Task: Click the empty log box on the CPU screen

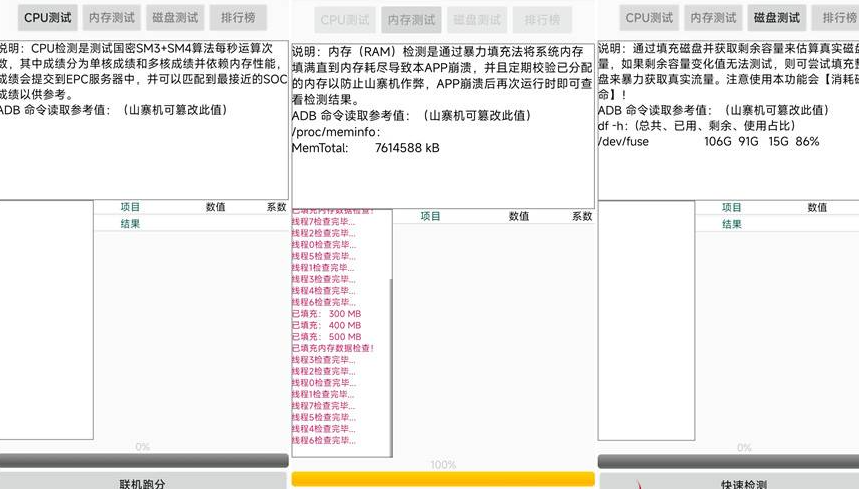Action: (x=47, y=320)
